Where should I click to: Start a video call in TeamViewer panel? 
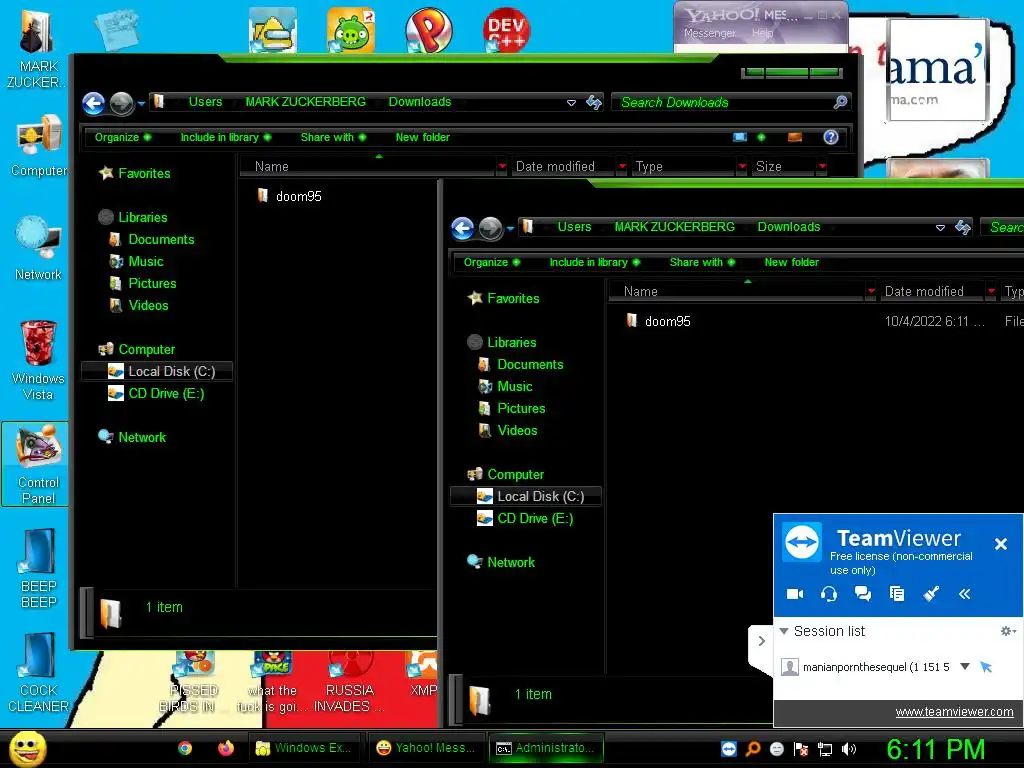pos(795,594)
